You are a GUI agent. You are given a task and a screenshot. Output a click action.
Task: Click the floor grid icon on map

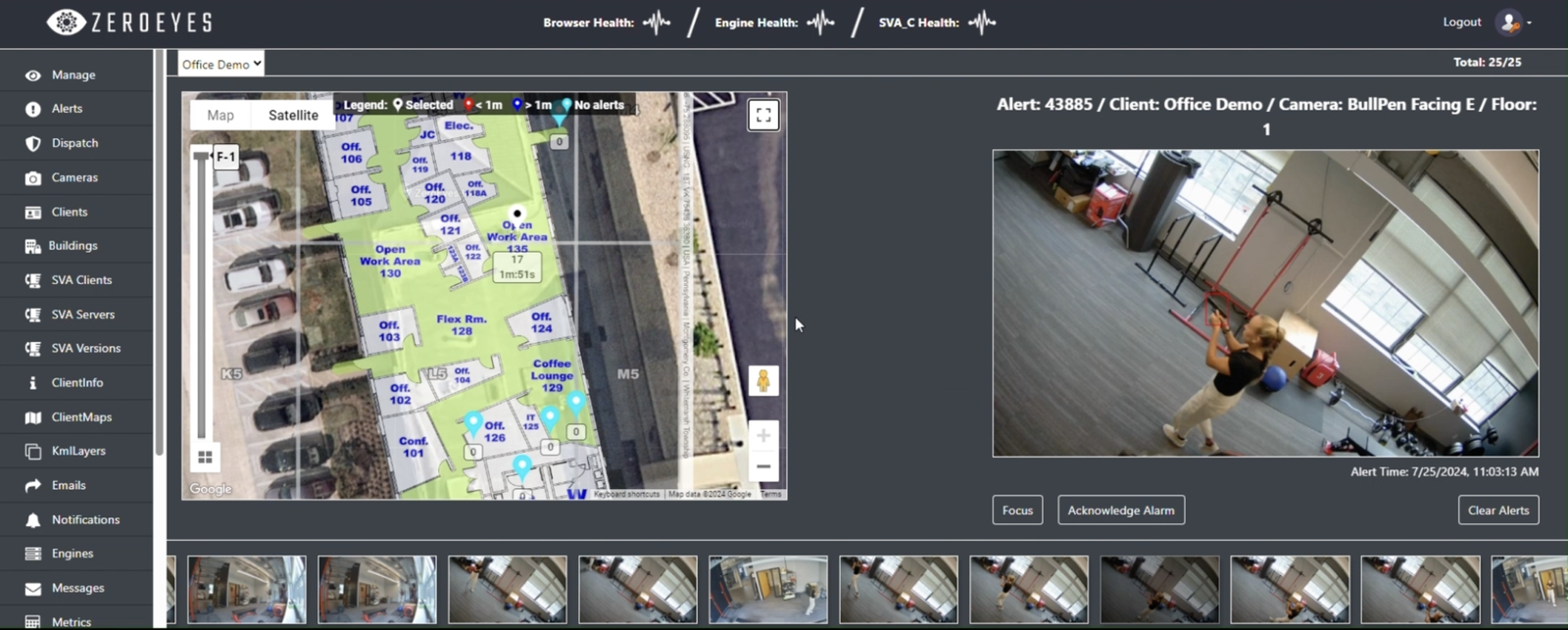pyautogui.click(x=205, y=457)
